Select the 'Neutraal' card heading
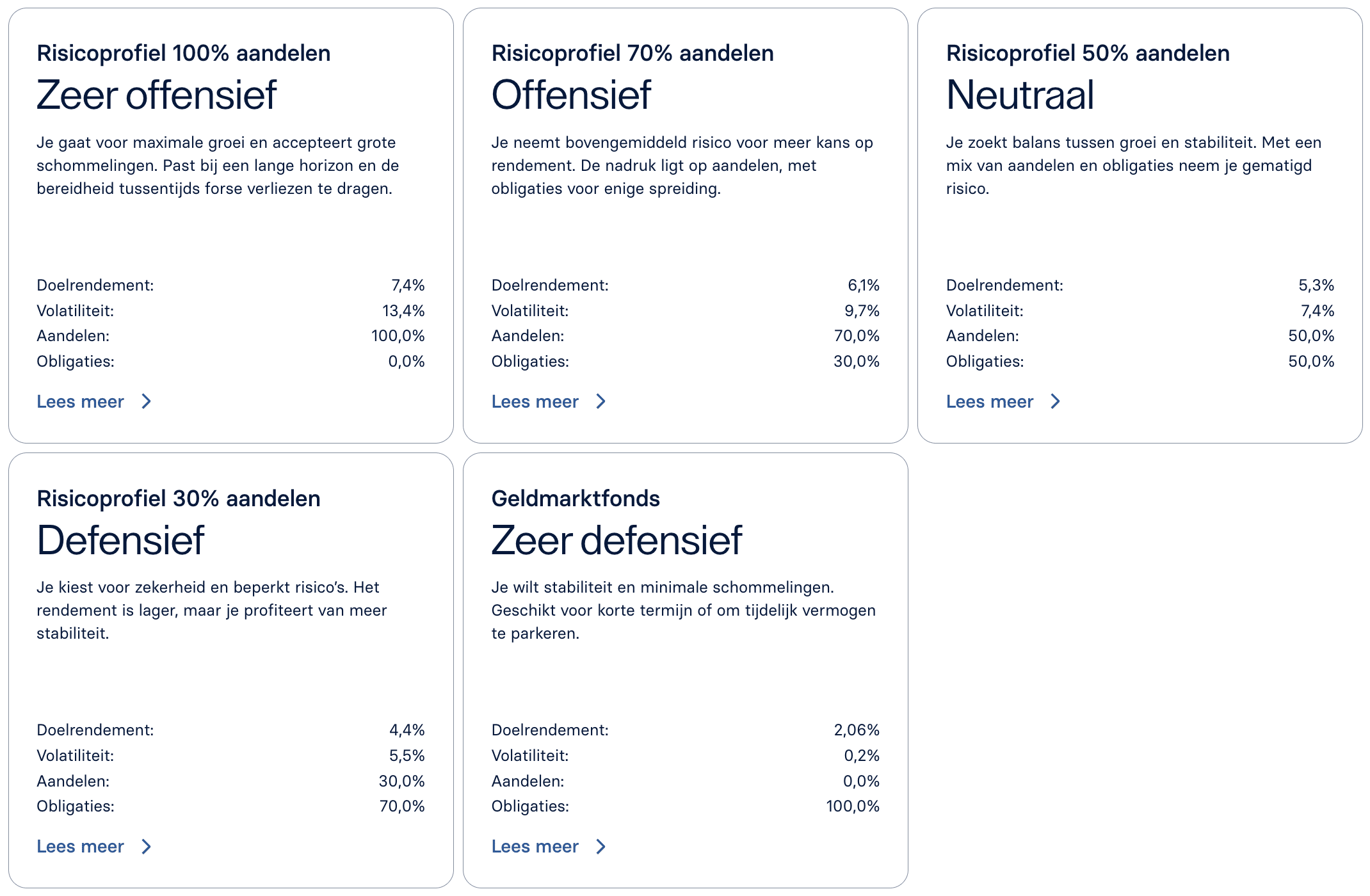Viewport: 1370px width, 896px height. click(x=1020, y=95)
